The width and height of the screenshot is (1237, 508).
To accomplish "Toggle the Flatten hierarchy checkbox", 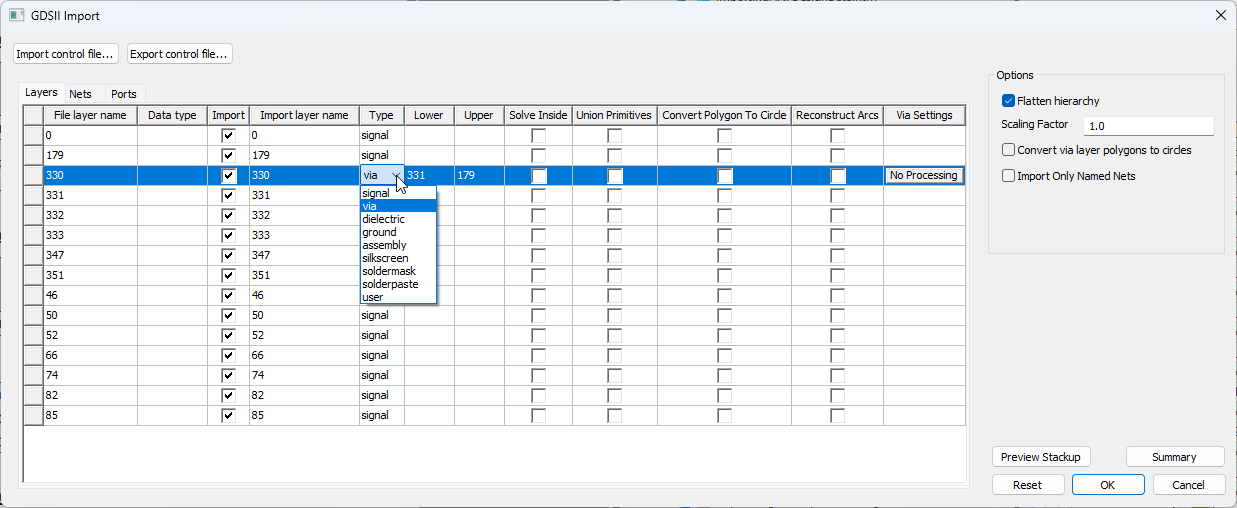I will [1008, 101].
